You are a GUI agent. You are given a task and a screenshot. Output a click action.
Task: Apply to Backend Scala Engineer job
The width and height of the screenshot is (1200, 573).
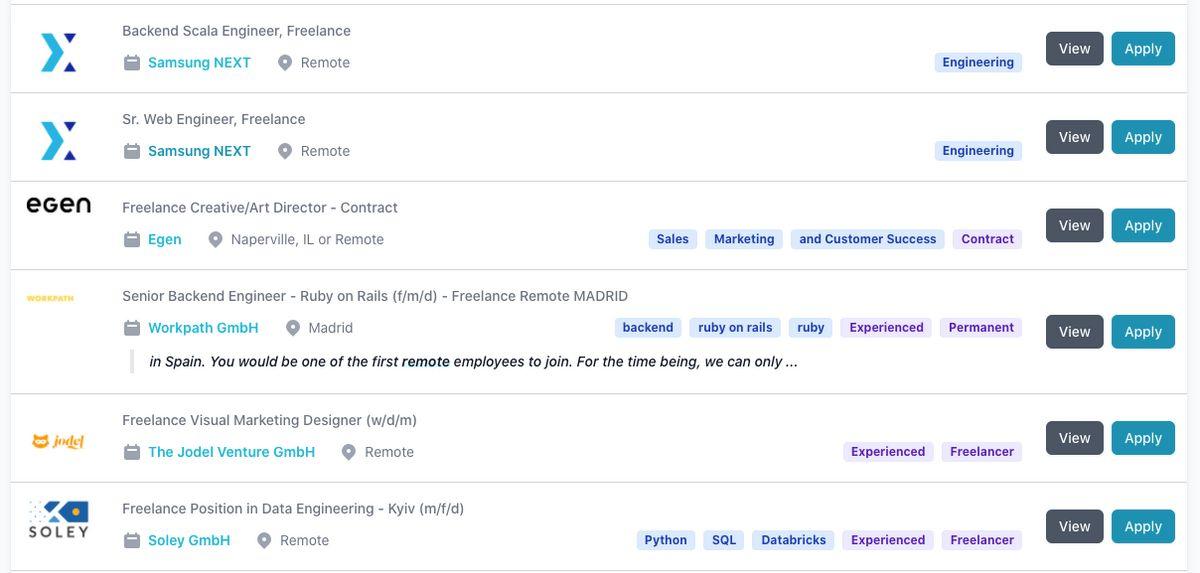[1142, 49]
